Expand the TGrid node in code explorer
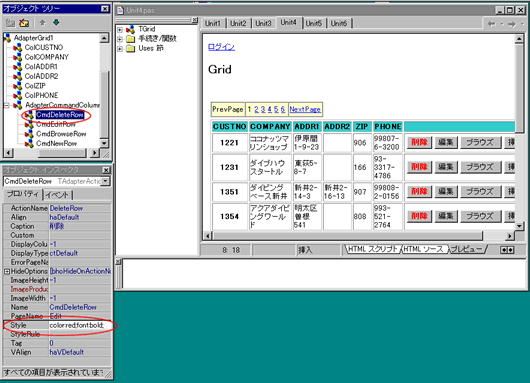530x383 pixels. [x=120, y=30]
